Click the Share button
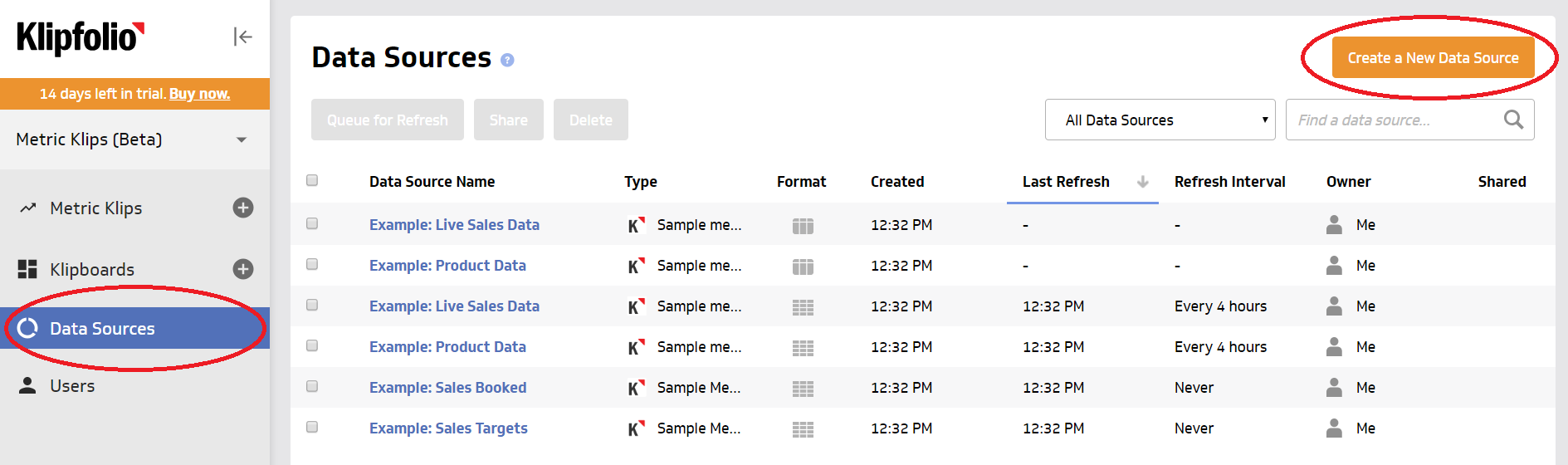This screenshot has width=1568, height=465. (508, 120)
